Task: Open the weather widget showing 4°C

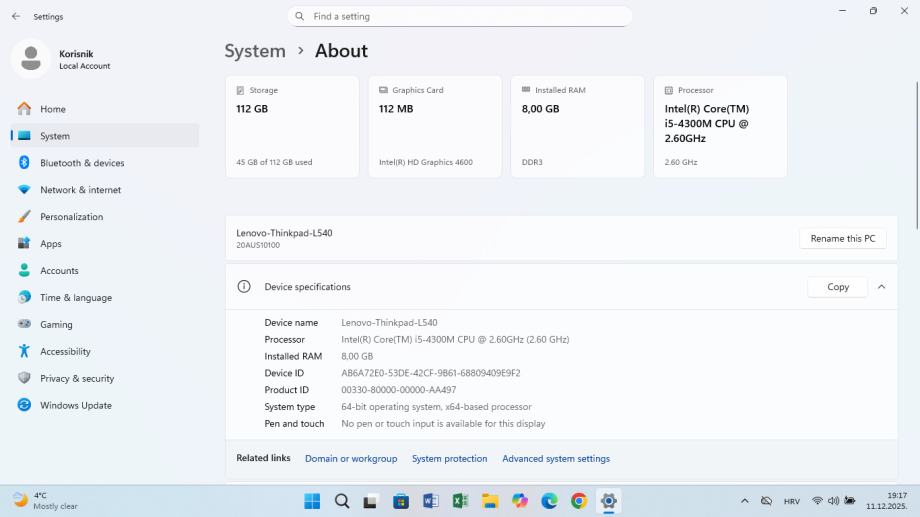Action: click(46, 501)
